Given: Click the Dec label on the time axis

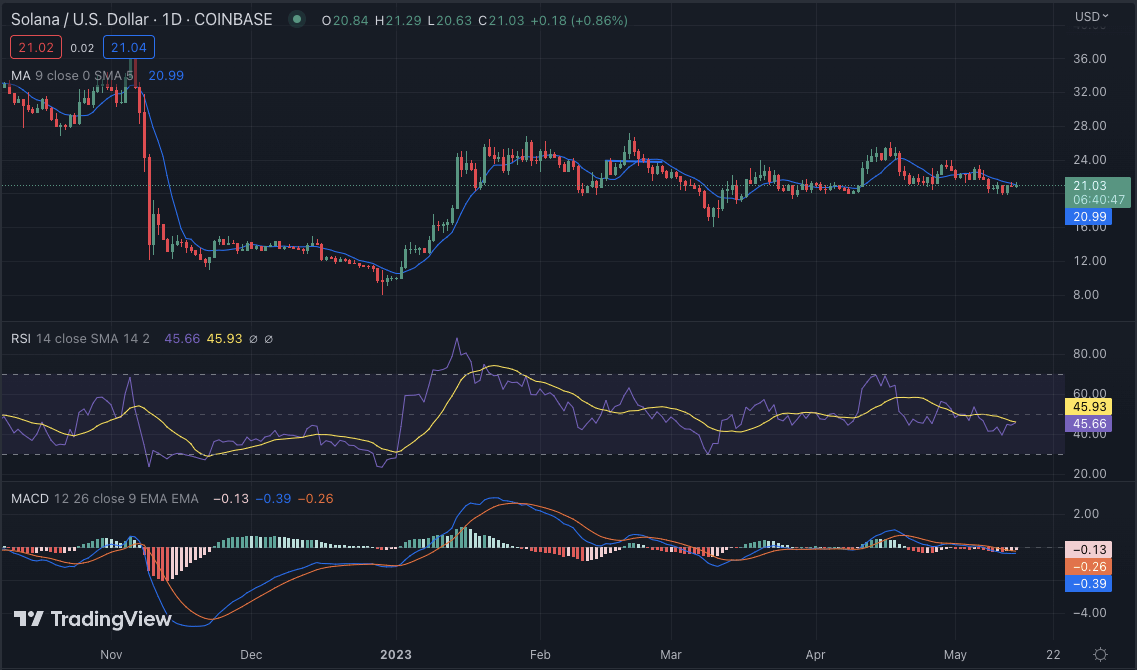Looking at the screenshot, I should pos(251,655).
